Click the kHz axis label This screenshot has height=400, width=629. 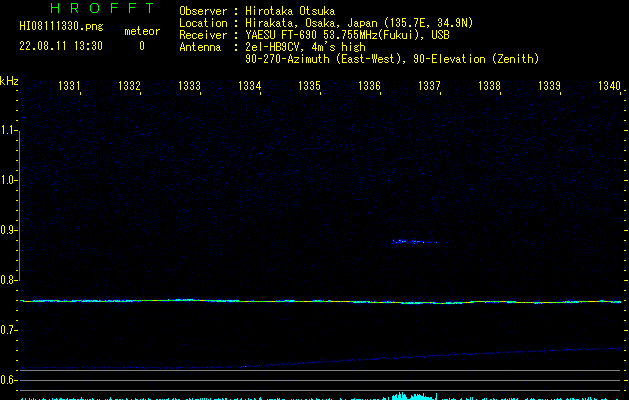[x=9, y=81]
